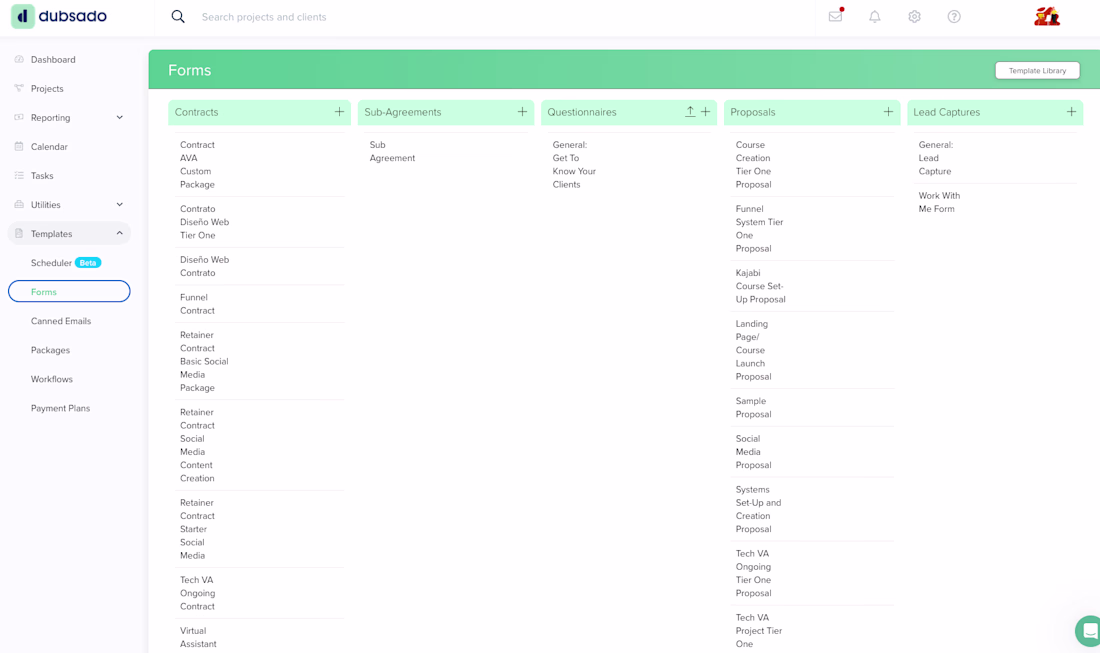
Task: Click the search magnifier icon
Action: pyautogui.click(x=178, y=16)
